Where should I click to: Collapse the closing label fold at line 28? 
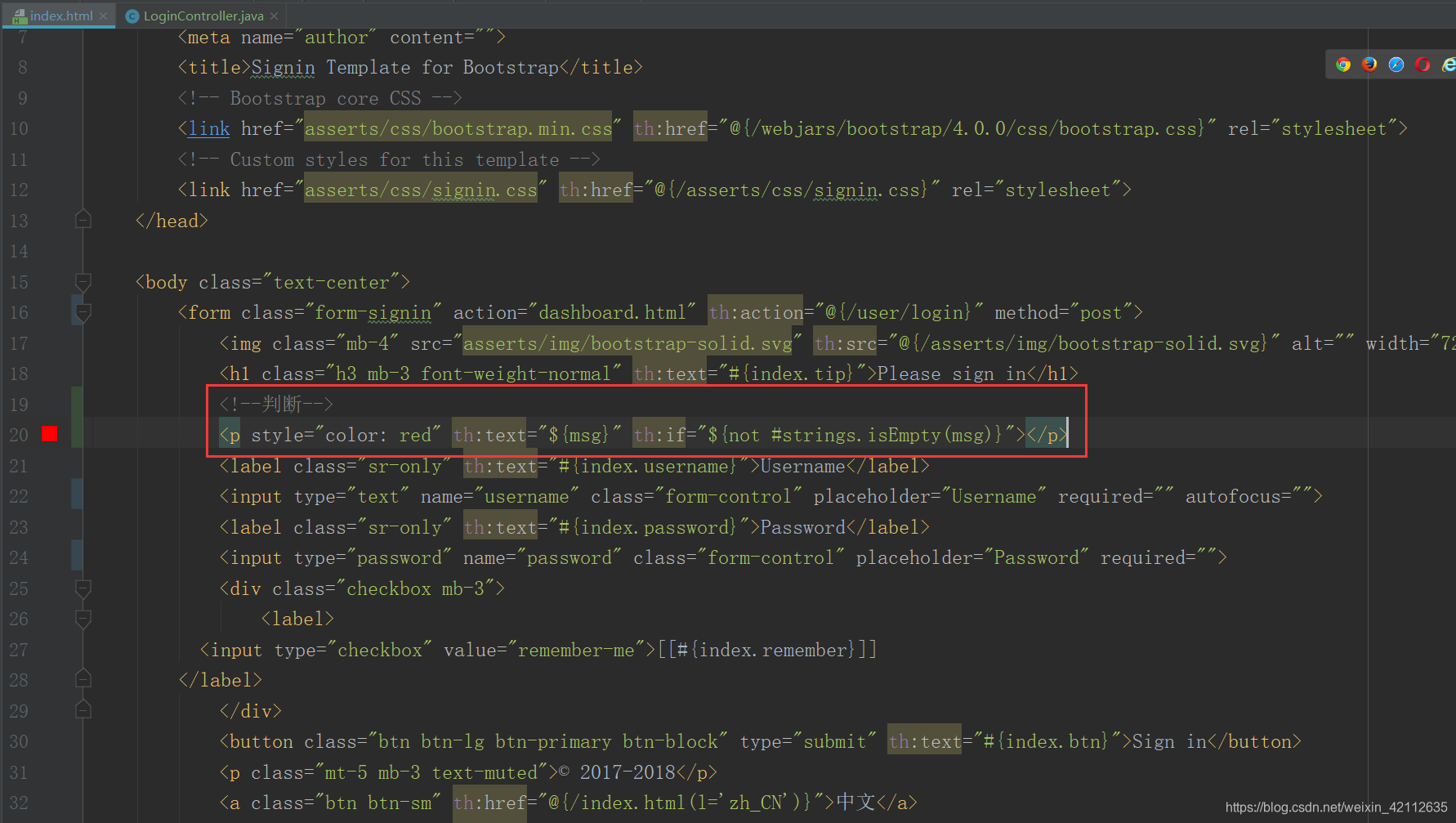click(83, 680)
